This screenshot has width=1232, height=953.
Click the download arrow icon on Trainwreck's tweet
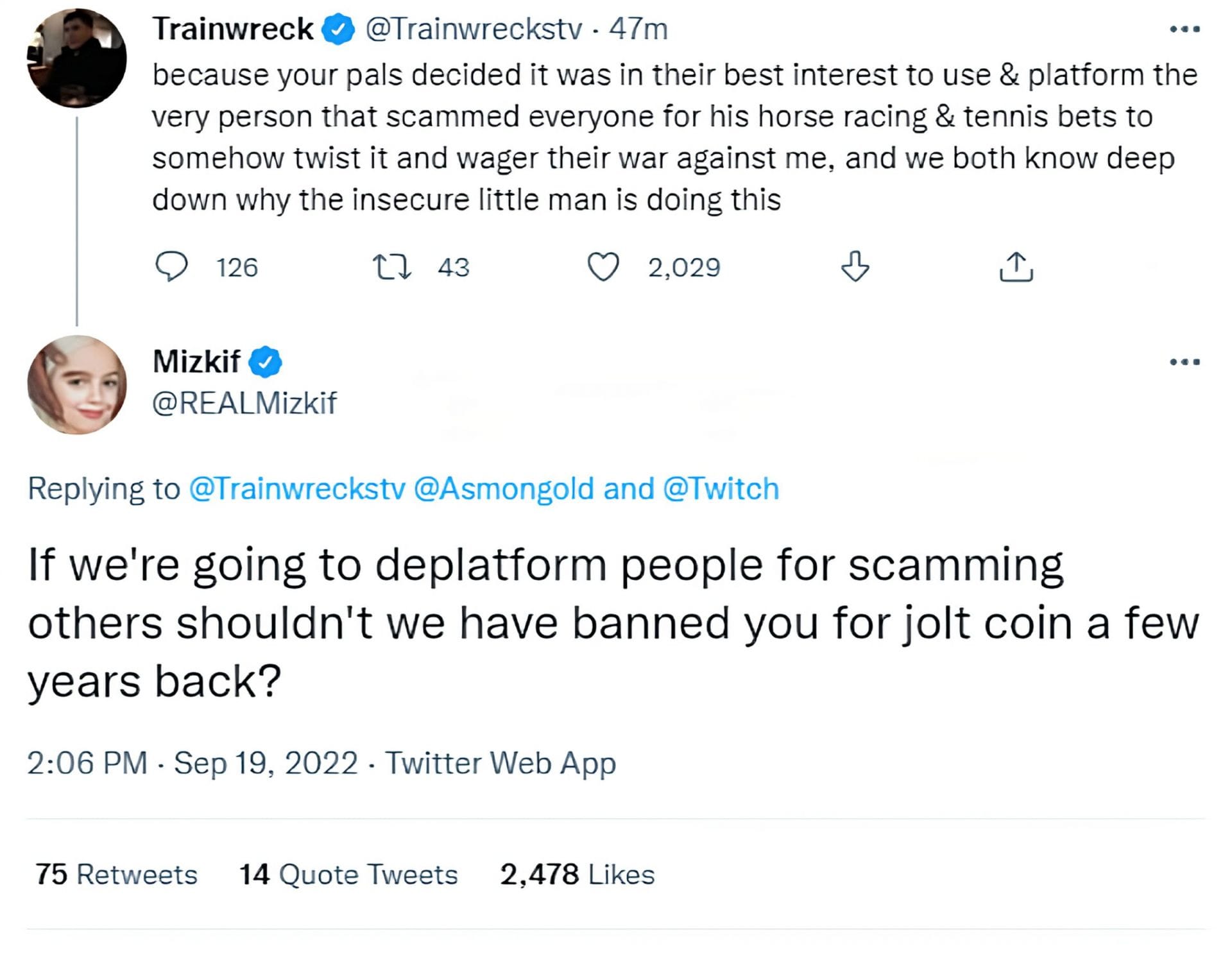tap(855, 266)
